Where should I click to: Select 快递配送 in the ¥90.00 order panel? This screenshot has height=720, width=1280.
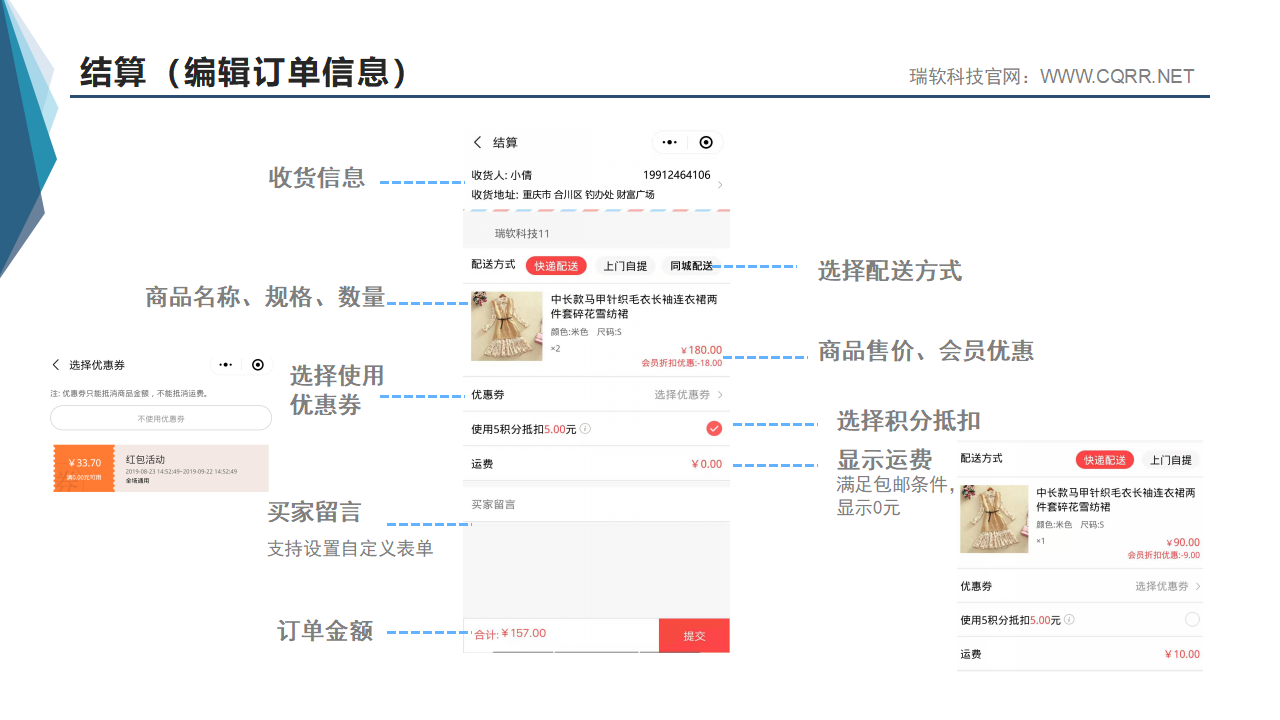click(x=1105, y=460)
